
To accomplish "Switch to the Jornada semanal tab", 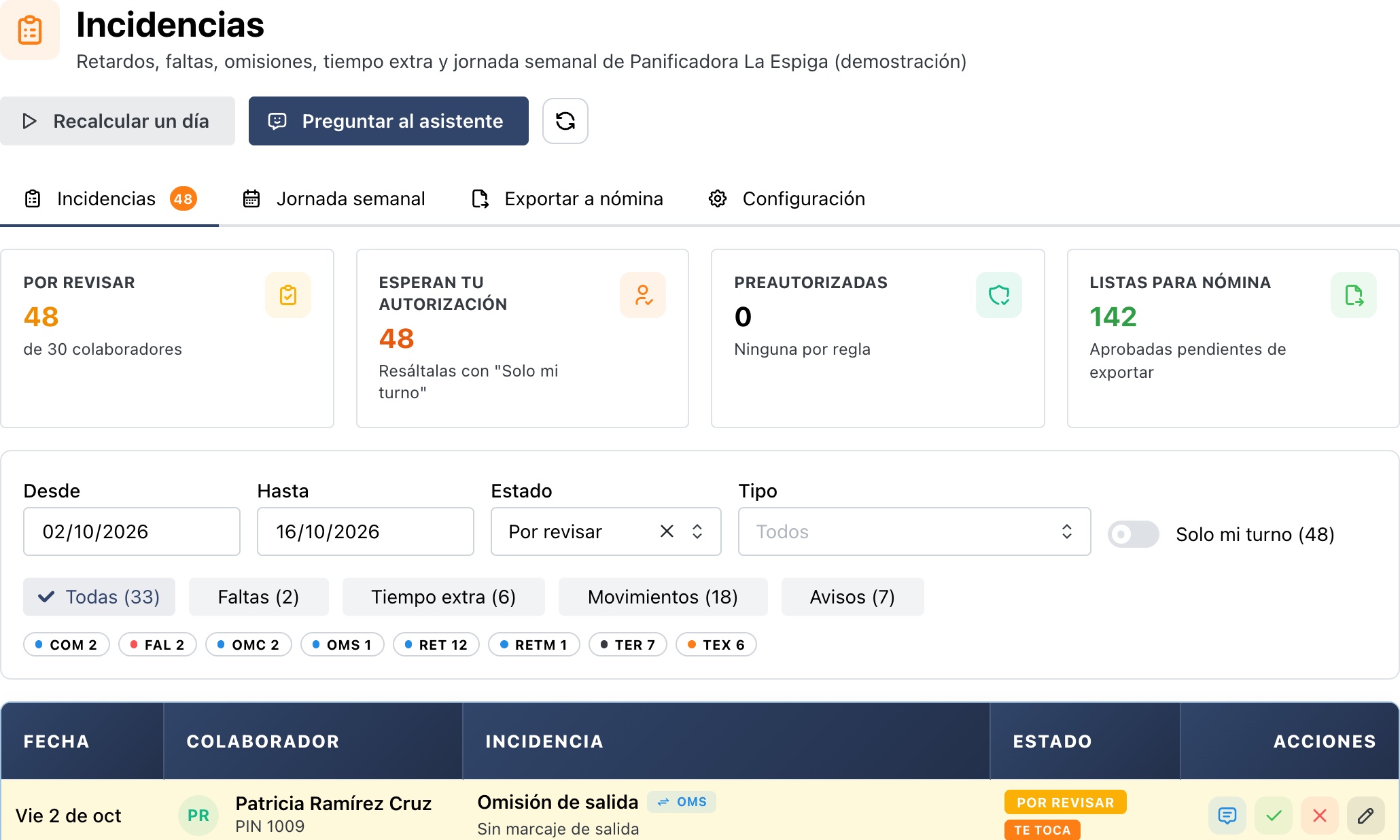I will pyautogui.click(x=334, y=198).
